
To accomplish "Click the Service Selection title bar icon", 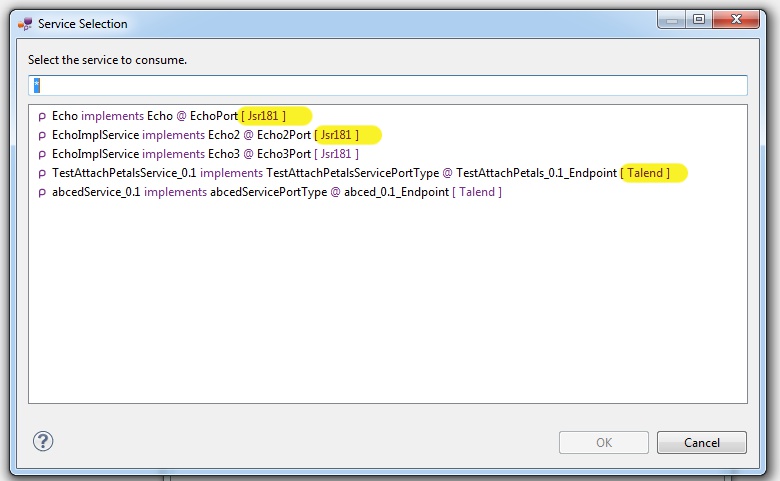I will coord(24,23).
